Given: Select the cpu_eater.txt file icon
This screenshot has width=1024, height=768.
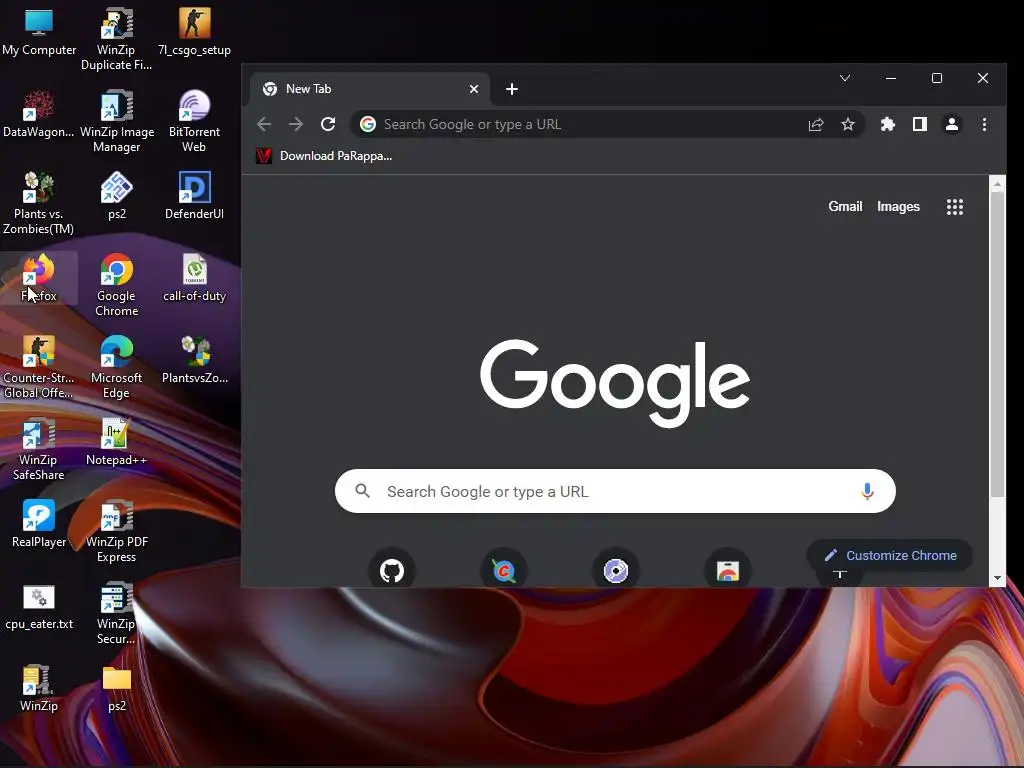Looking at the screenshot, I should tap(39, 606).
